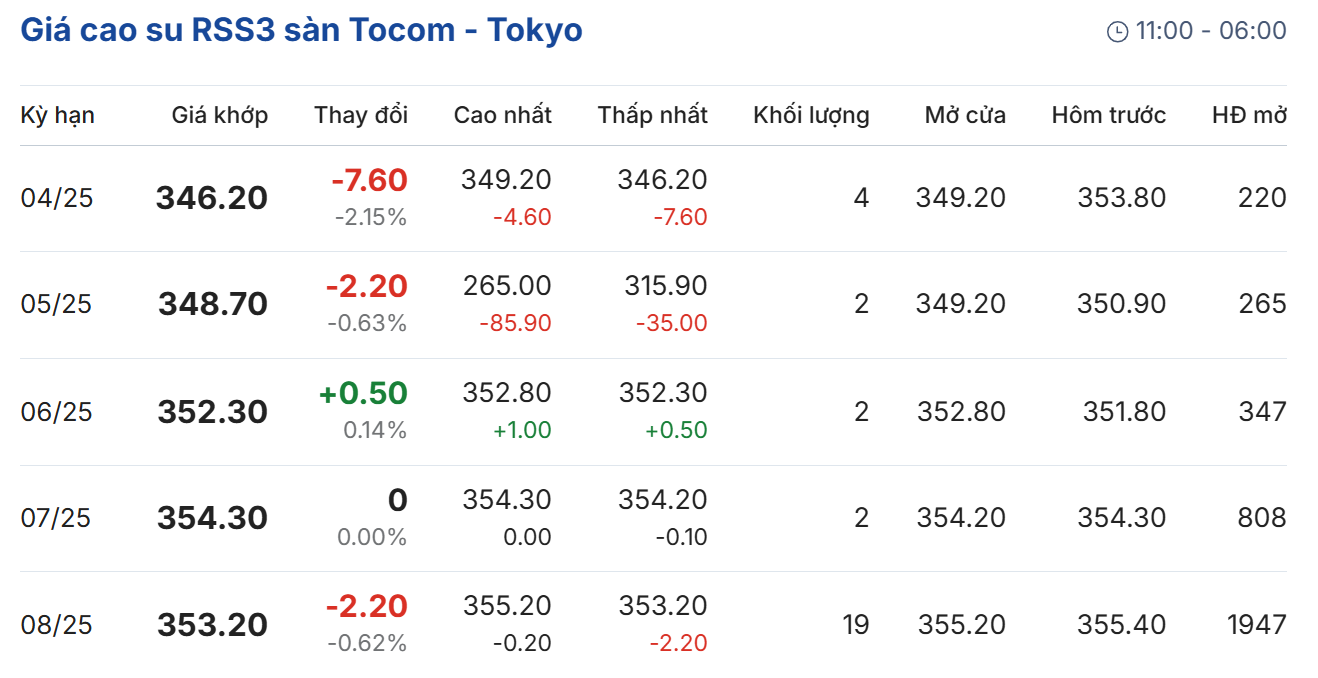
Task: Click the 1947 open interest value
Action: tap(1256, 625)
